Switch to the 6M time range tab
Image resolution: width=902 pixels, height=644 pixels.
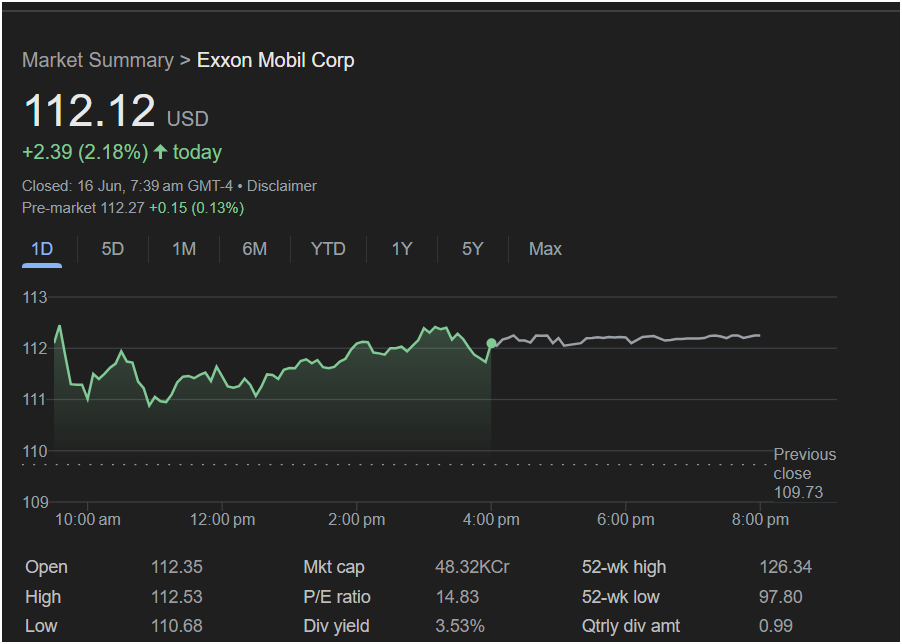[x=254, y=249]
